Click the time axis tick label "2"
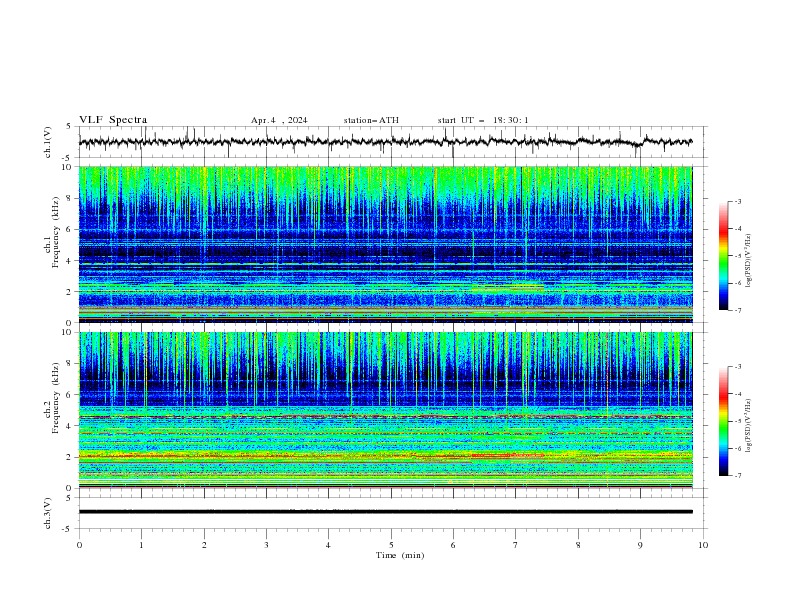This screenshot has height=612, width=792. pyautogui.click(x=204, y=545)
